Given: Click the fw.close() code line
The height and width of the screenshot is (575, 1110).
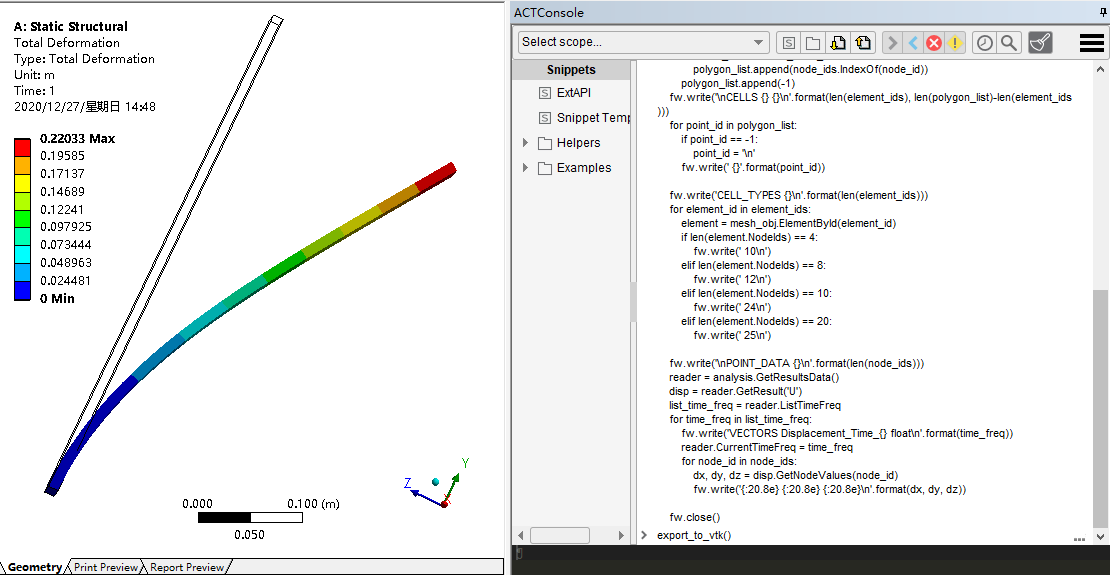Looking at the screenshot, I should [694, 518].
